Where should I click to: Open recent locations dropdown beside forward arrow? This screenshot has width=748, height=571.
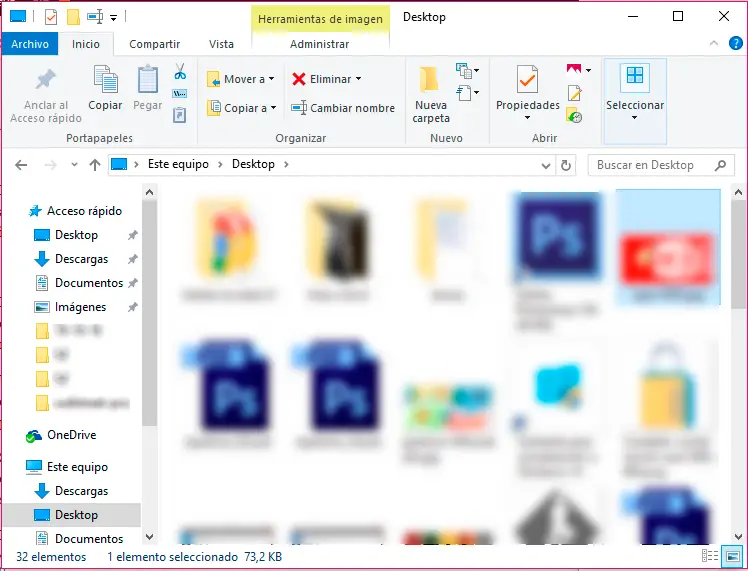tap(74, 165)
